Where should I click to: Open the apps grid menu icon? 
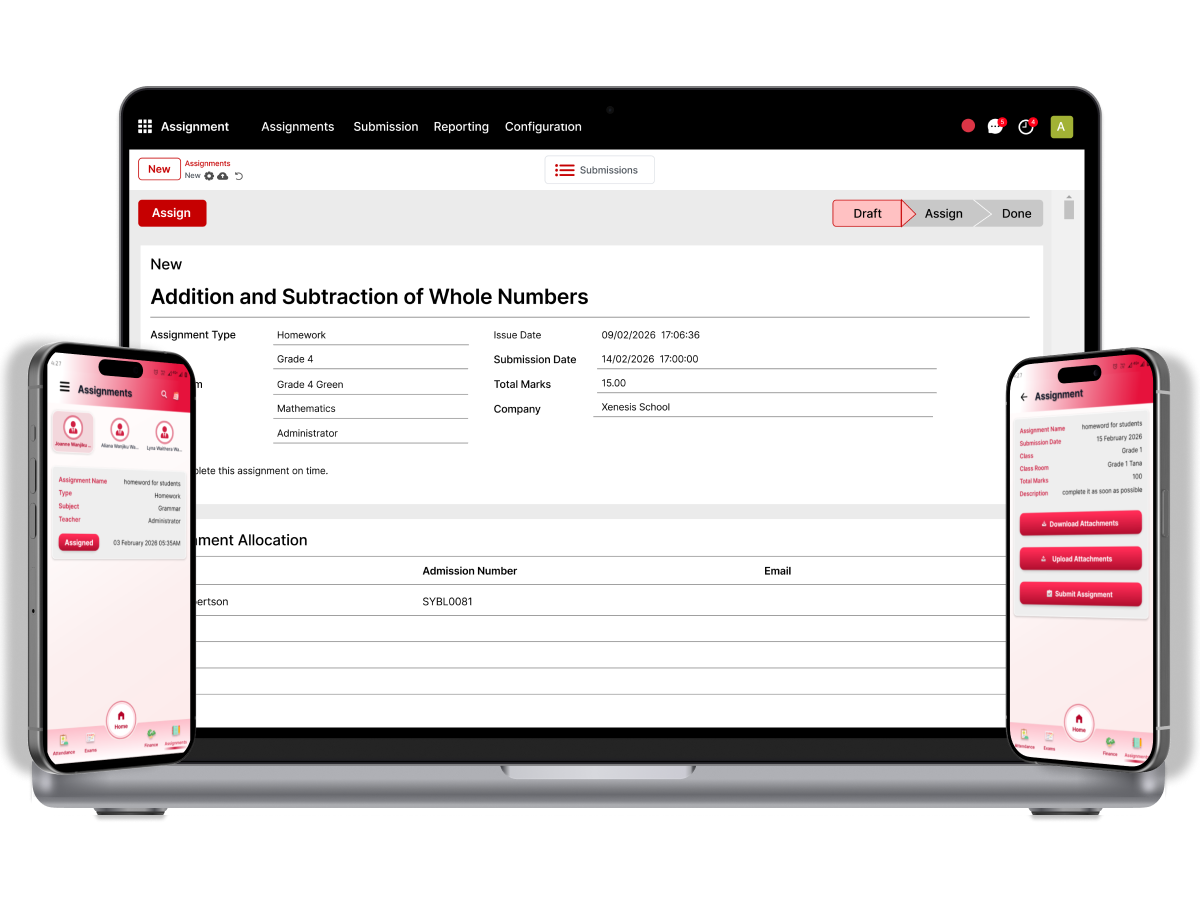145,127
